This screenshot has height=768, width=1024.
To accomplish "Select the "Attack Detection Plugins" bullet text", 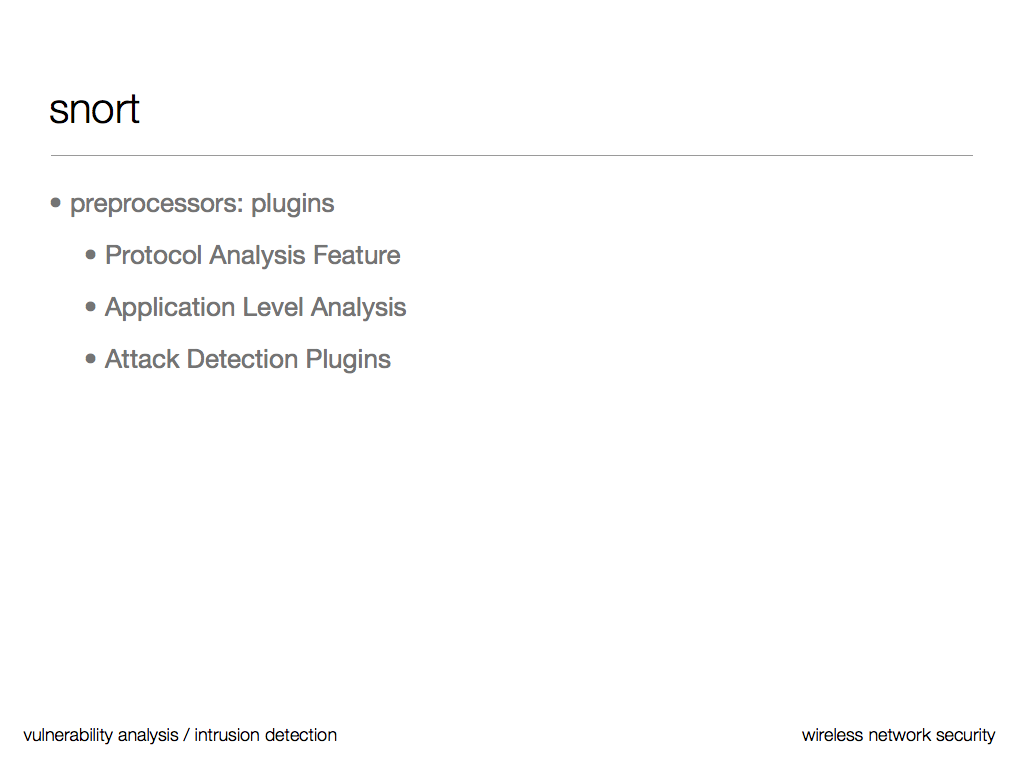I will [247, 360].
